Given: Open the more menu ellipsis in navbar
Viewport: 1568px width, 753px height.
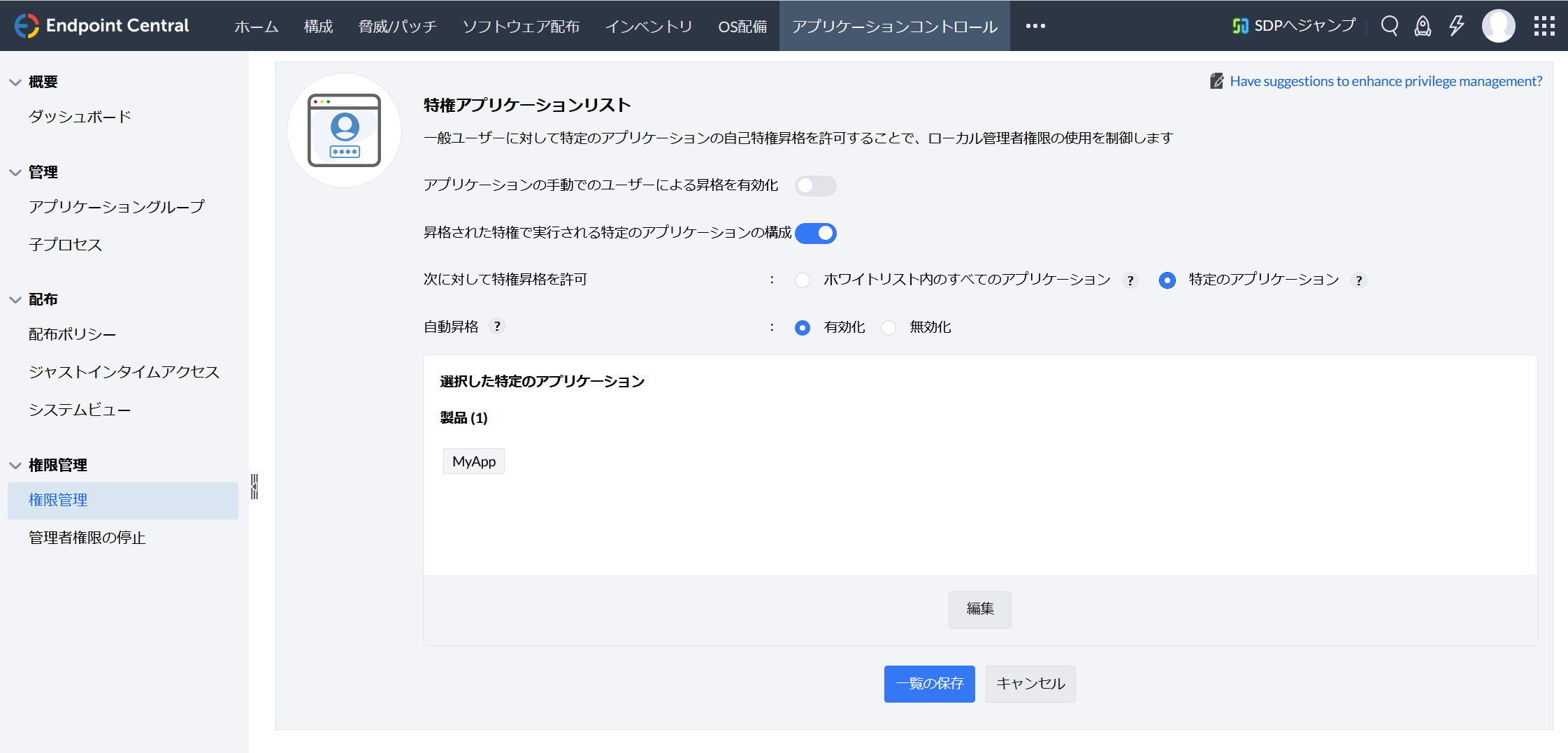Looking at the screenshot, I should (x=1035, y=26).
